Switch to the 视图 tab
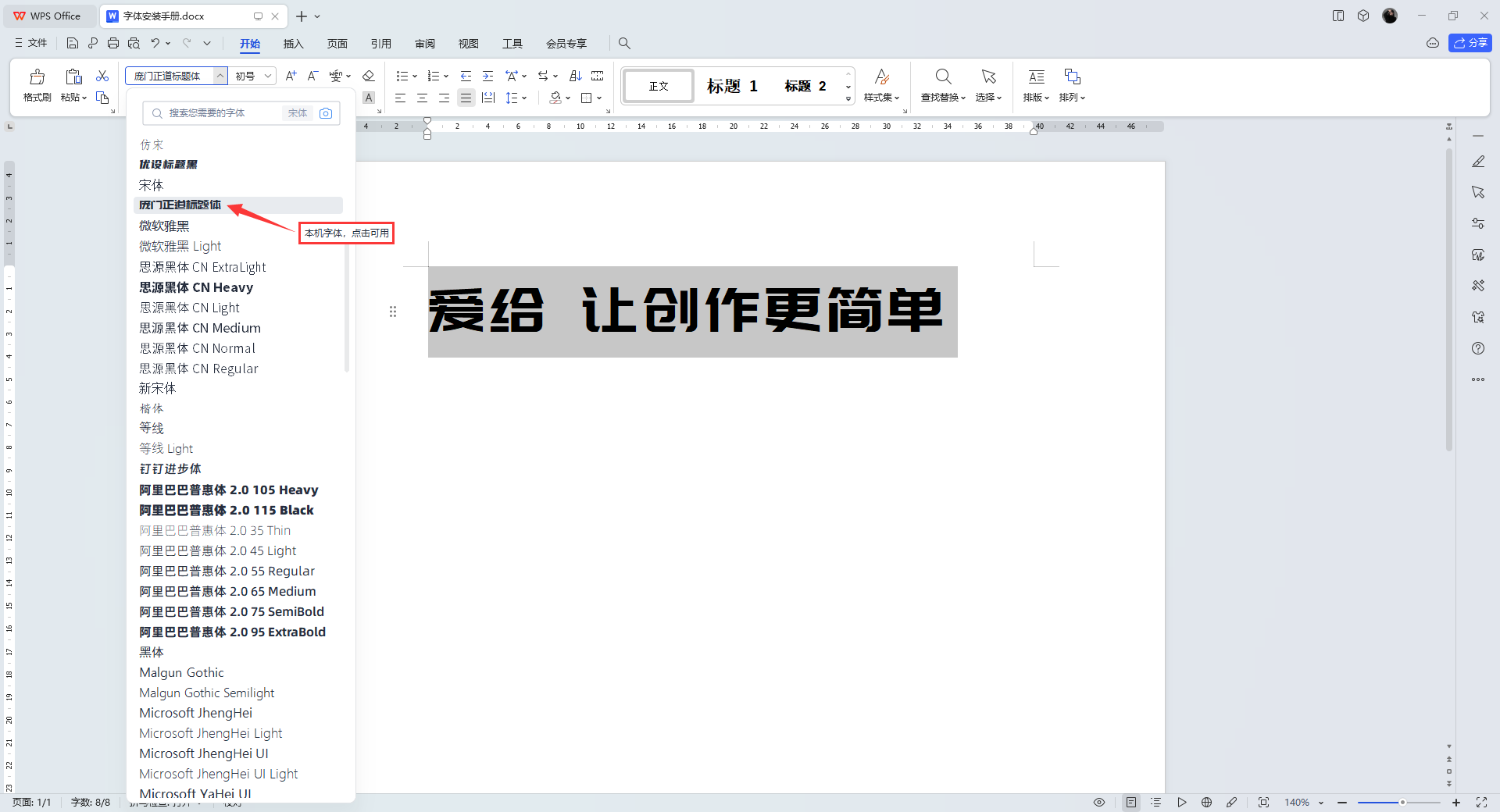Image resolution: width=1500 pixels, height=812 pixels. click(x=468, y=44)
